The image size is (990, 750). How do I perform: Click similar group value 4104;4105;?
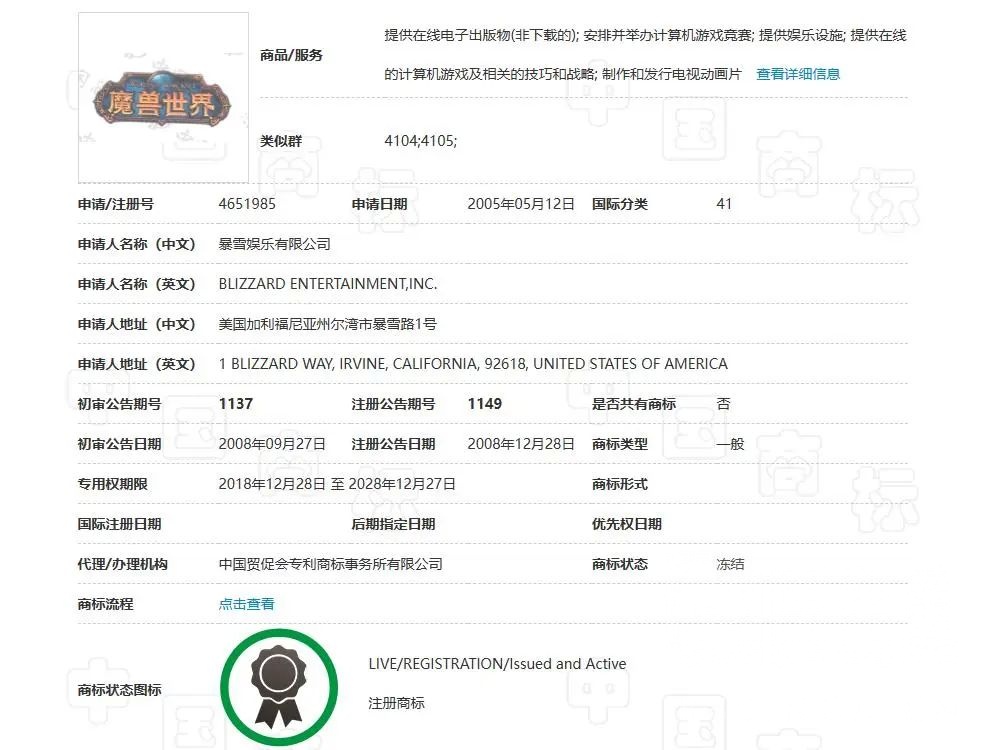click(x=420, y=141)
